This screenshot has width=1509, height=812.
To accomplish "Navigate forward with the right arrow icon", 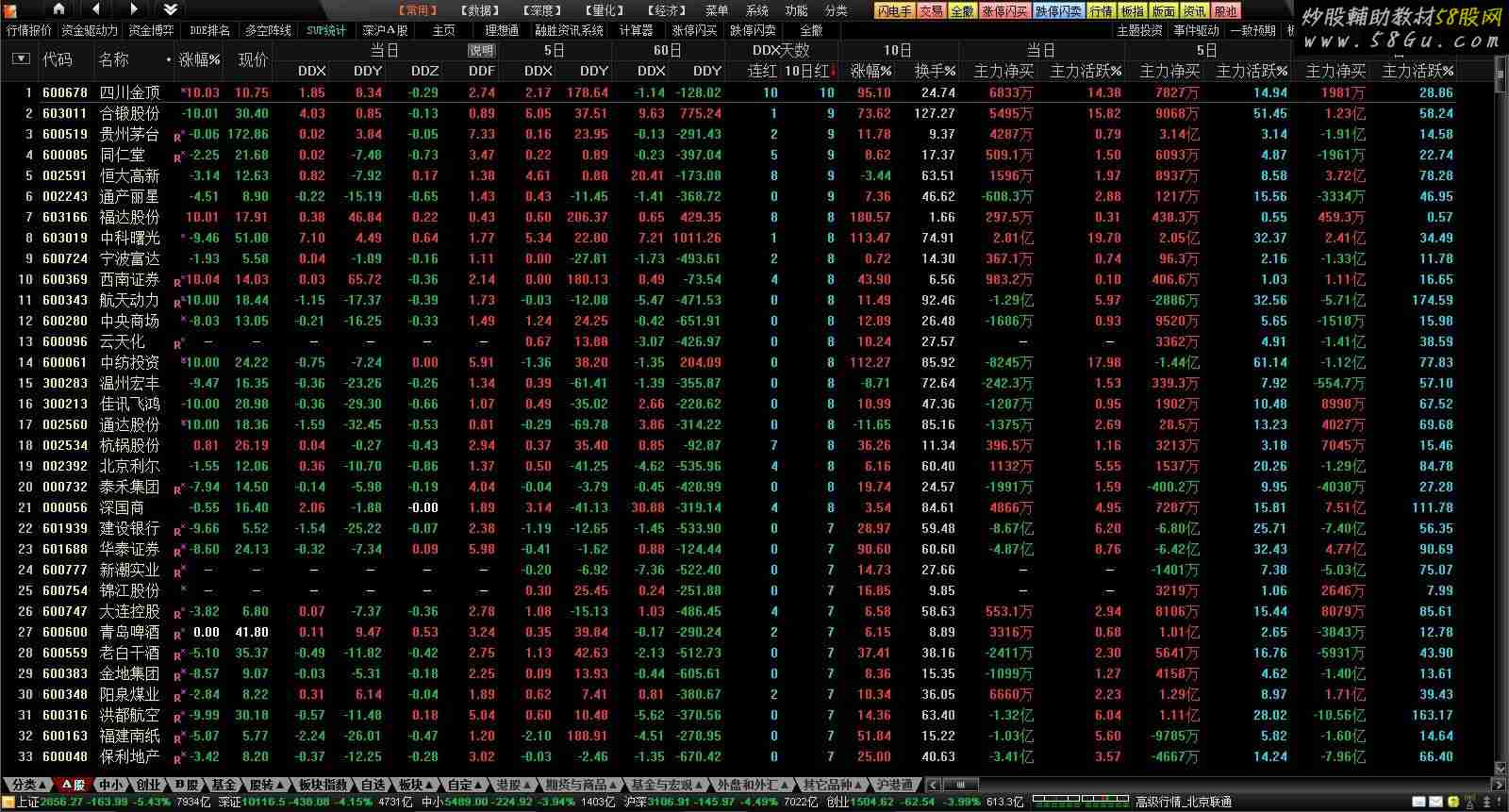I will click(x=133, y=9).
